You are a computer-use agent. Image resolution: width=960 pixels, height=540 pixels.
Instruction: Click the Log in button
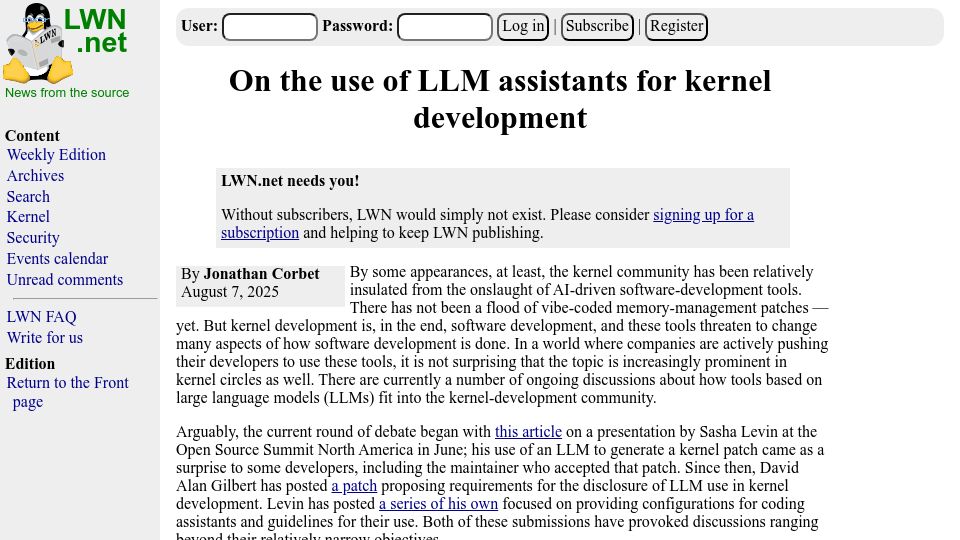coord(523,27)
